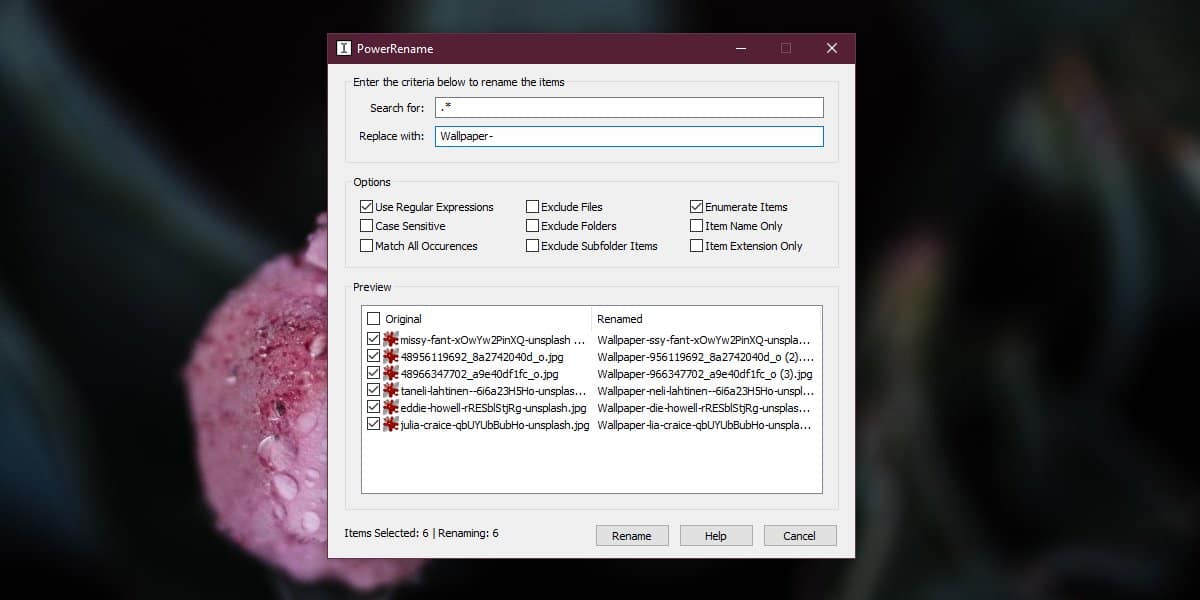Click the file icon for julia-craice image
The height and width of the screenshot is (600, 1200).
click(391, 425)
